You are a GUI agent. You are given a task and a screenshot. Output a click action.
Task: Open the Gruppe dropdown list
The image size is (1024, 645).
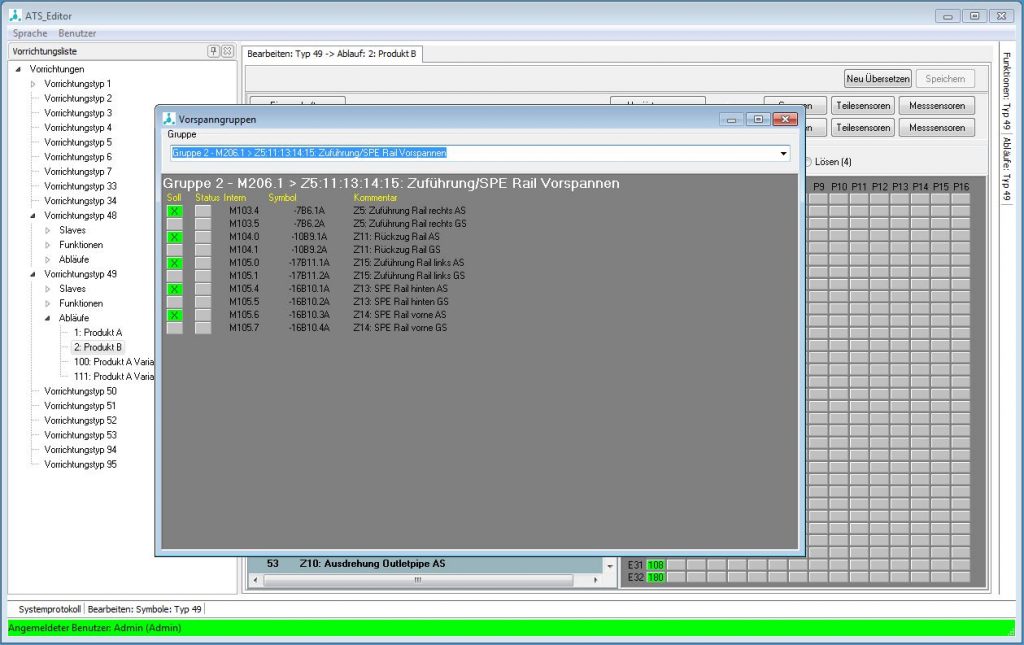click(x=783, y=153)
